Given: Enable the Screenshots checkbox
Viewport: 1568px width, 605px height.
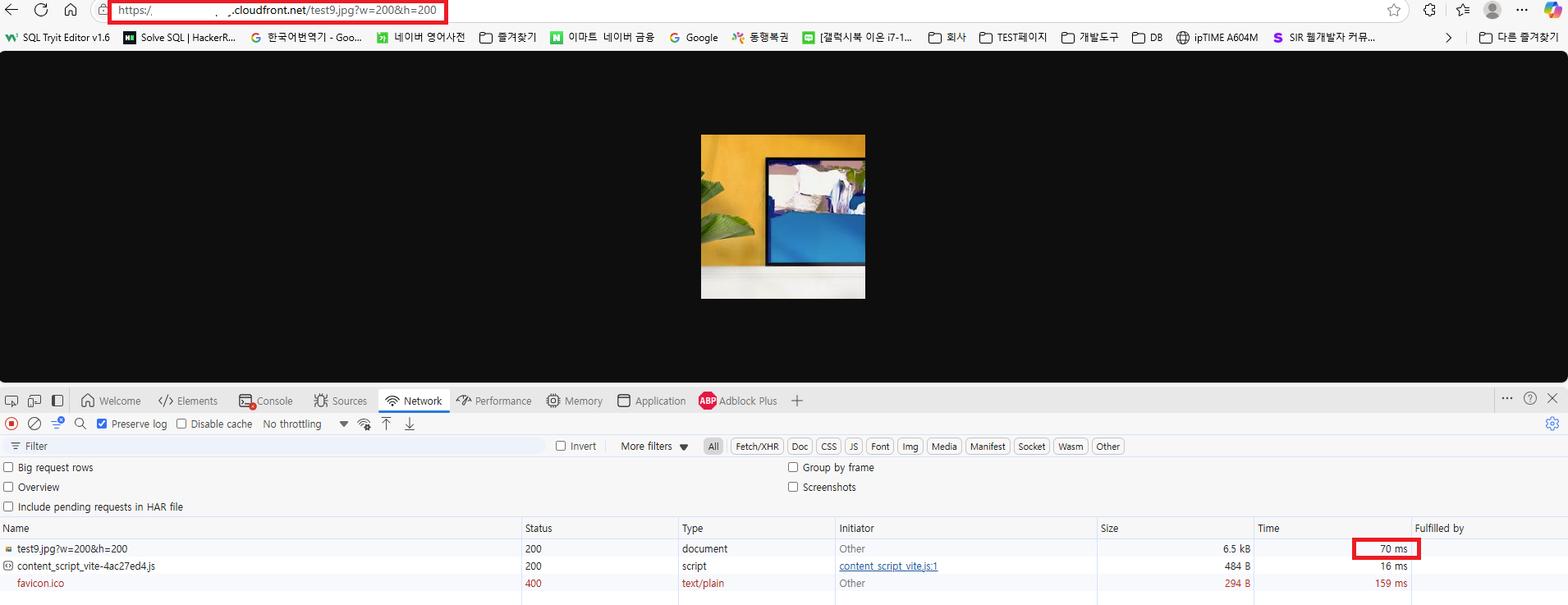Looking at the screenshot, I should (793, 487).
